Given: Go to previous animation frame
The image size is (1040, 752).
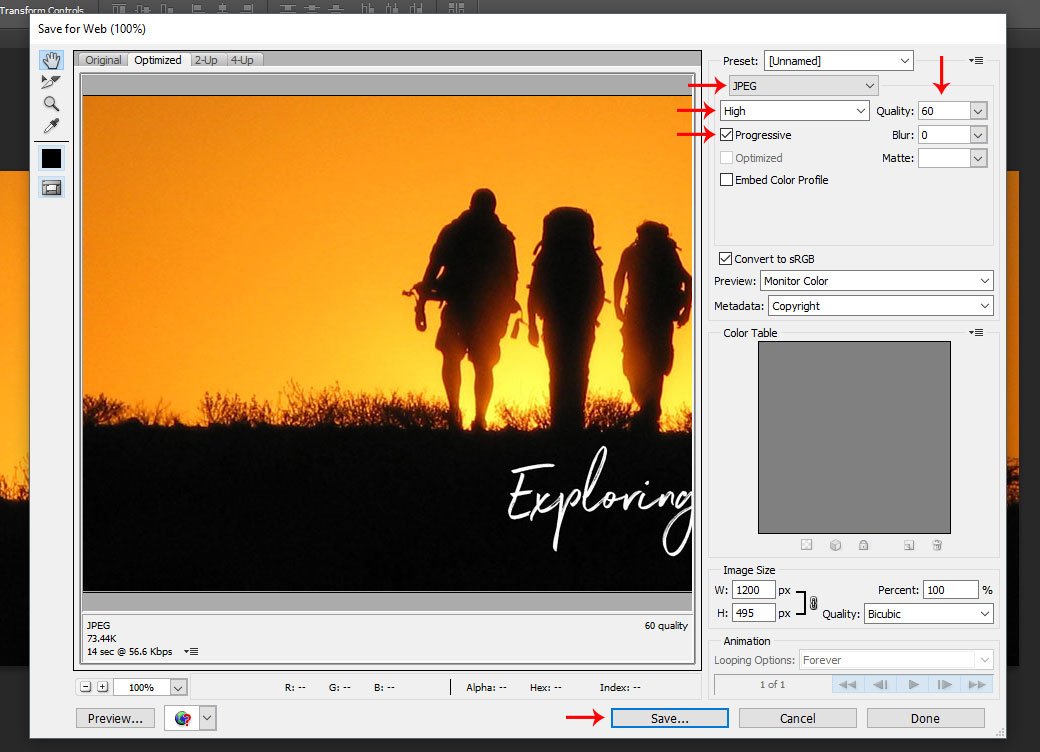Looking at the screenshot, I should [880, 684].
